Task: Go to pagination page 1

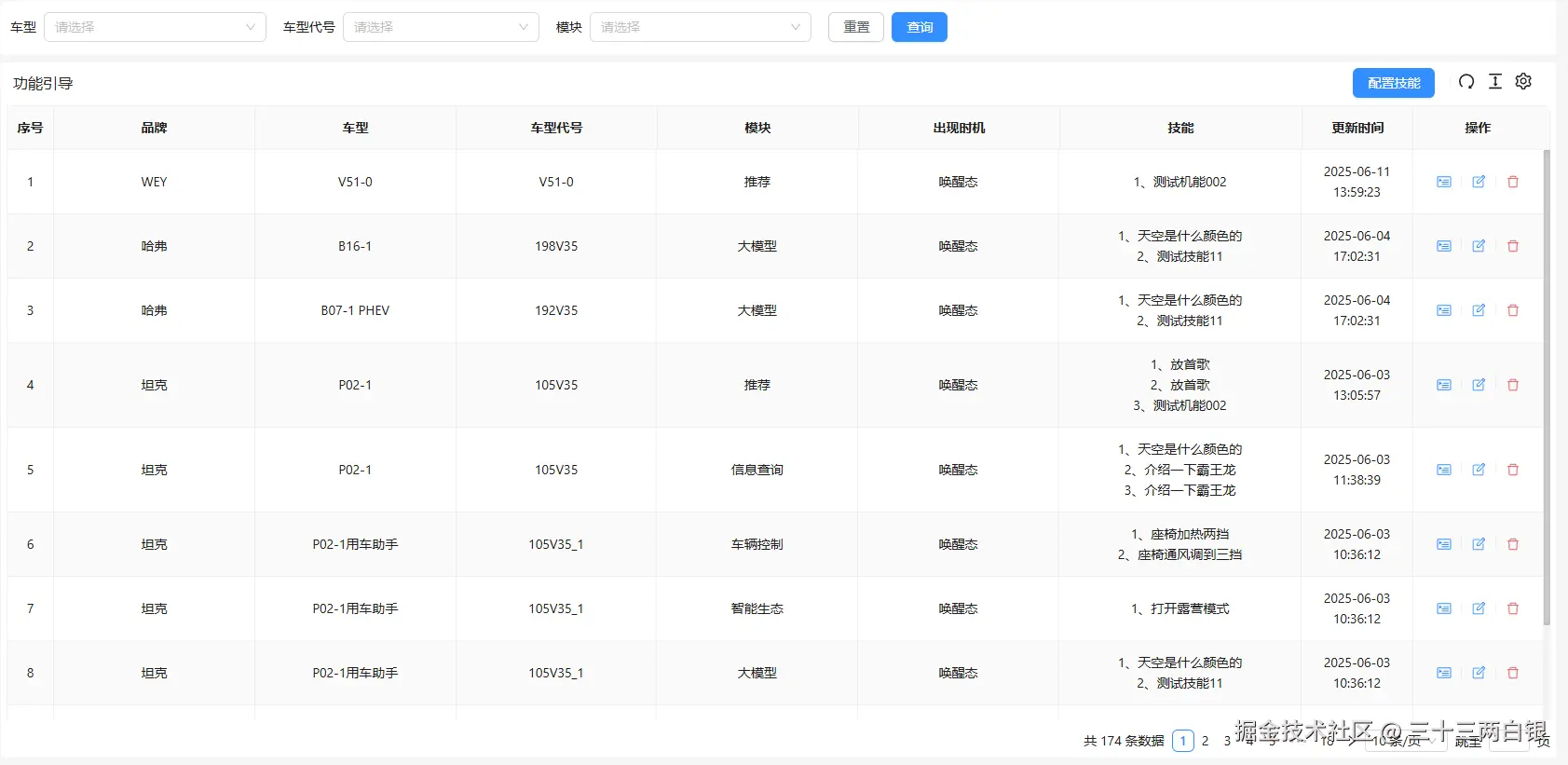Action: (1183, 741)
